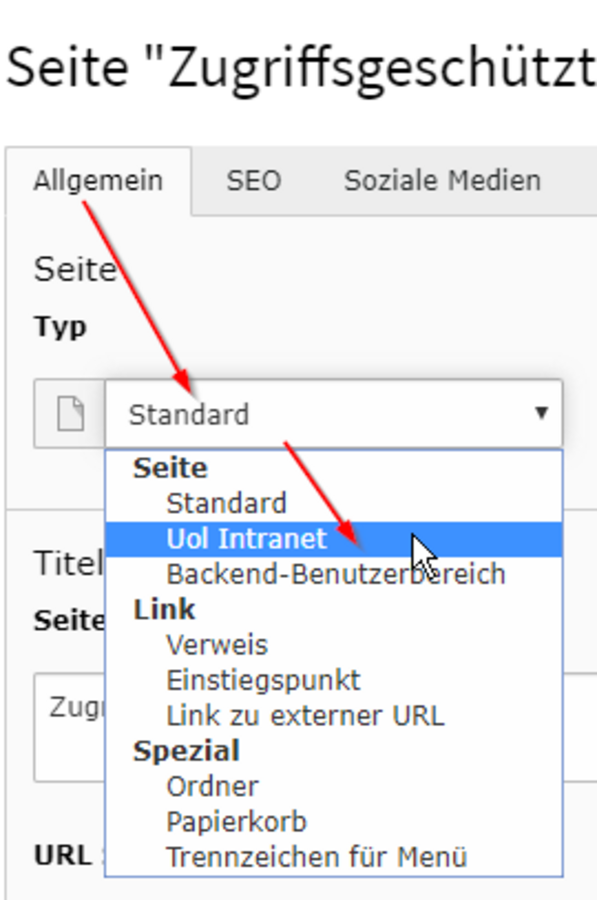
Task: Switch to the SEO tab
Action: click(x=254, y=181)
